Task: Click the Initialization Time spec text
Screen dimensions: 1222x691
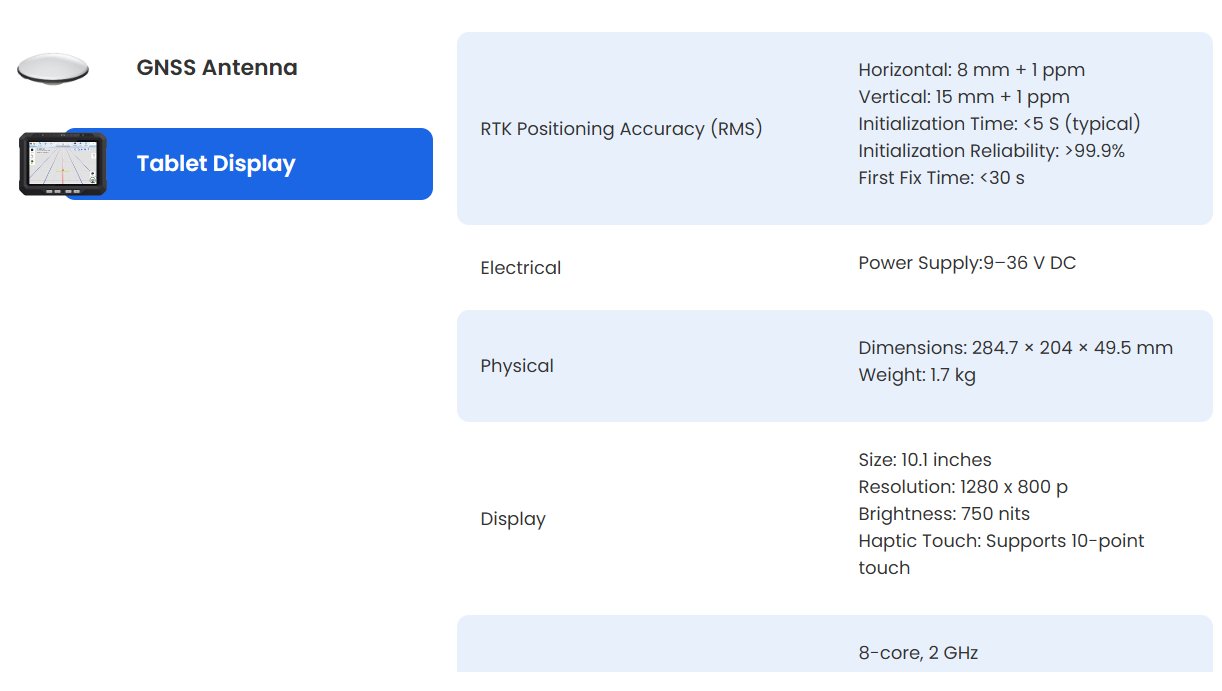Action: 999,124
